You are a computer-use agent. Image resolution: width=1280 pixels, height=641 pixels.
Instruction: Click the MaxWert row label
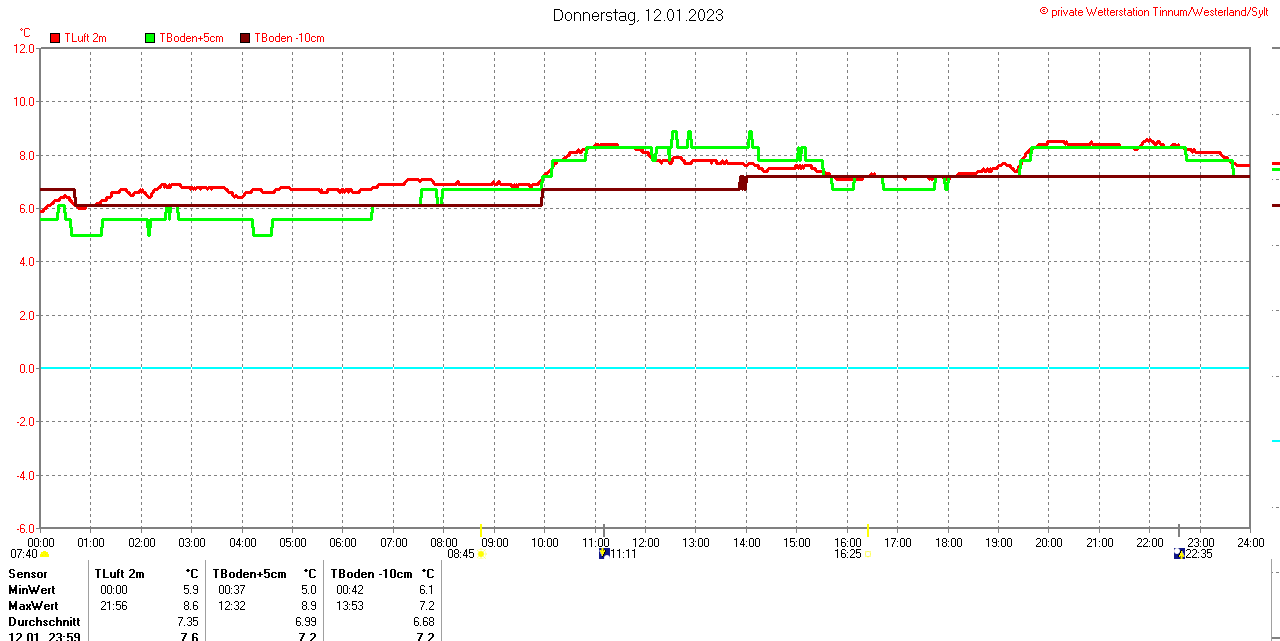pos(33,606)
